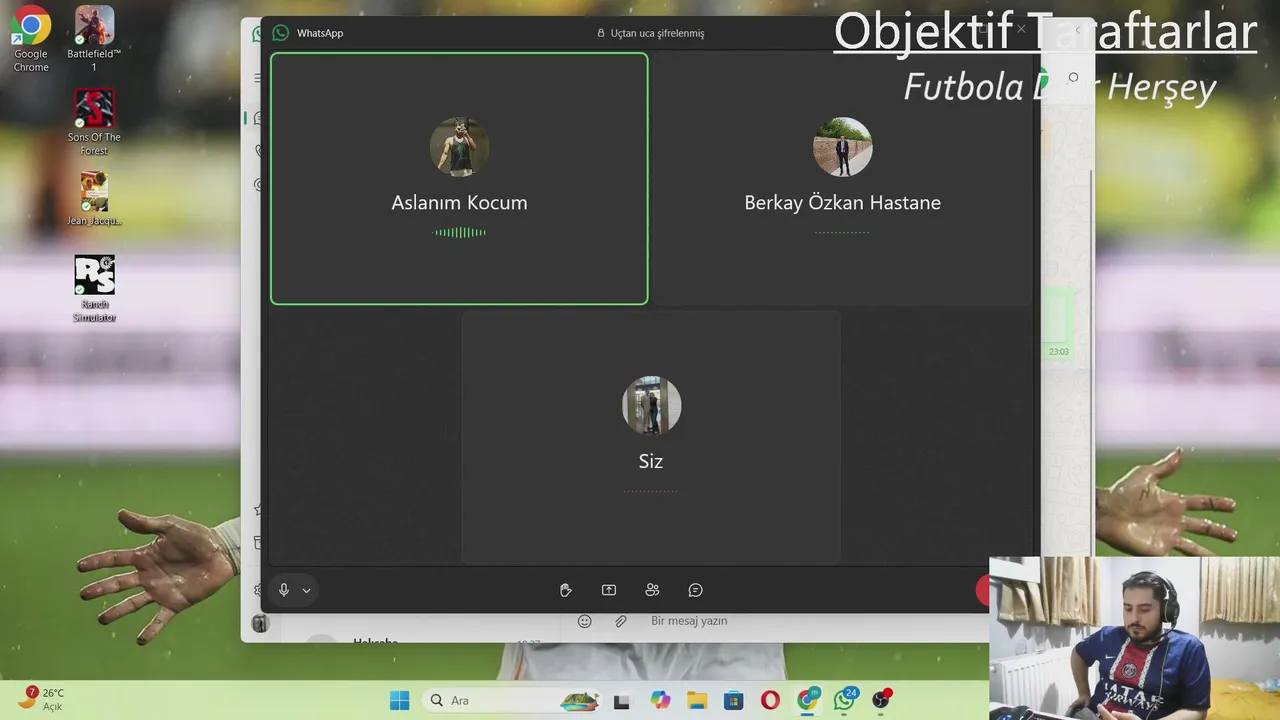Raise hand in the WhatsApp call
Screen dimensions: 1280x720
point(566,590)
